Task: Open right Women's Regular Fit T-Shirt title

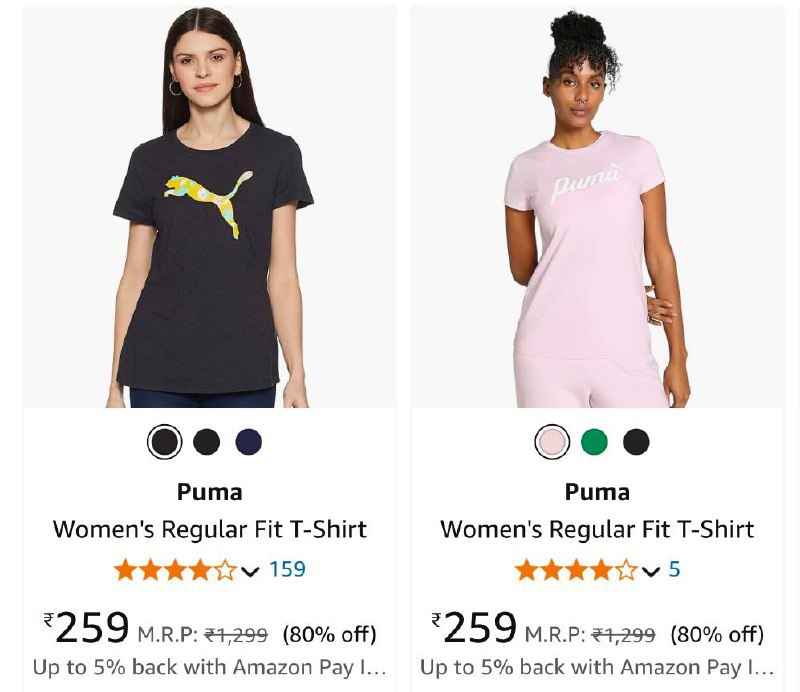Action: tap(597, 529)
